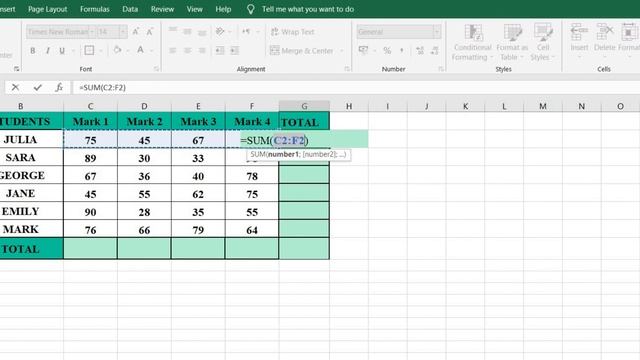This screenshot has height=360, width=640.
Task: Click the Orientation text angle icon
Action: (x=220, y=31)
